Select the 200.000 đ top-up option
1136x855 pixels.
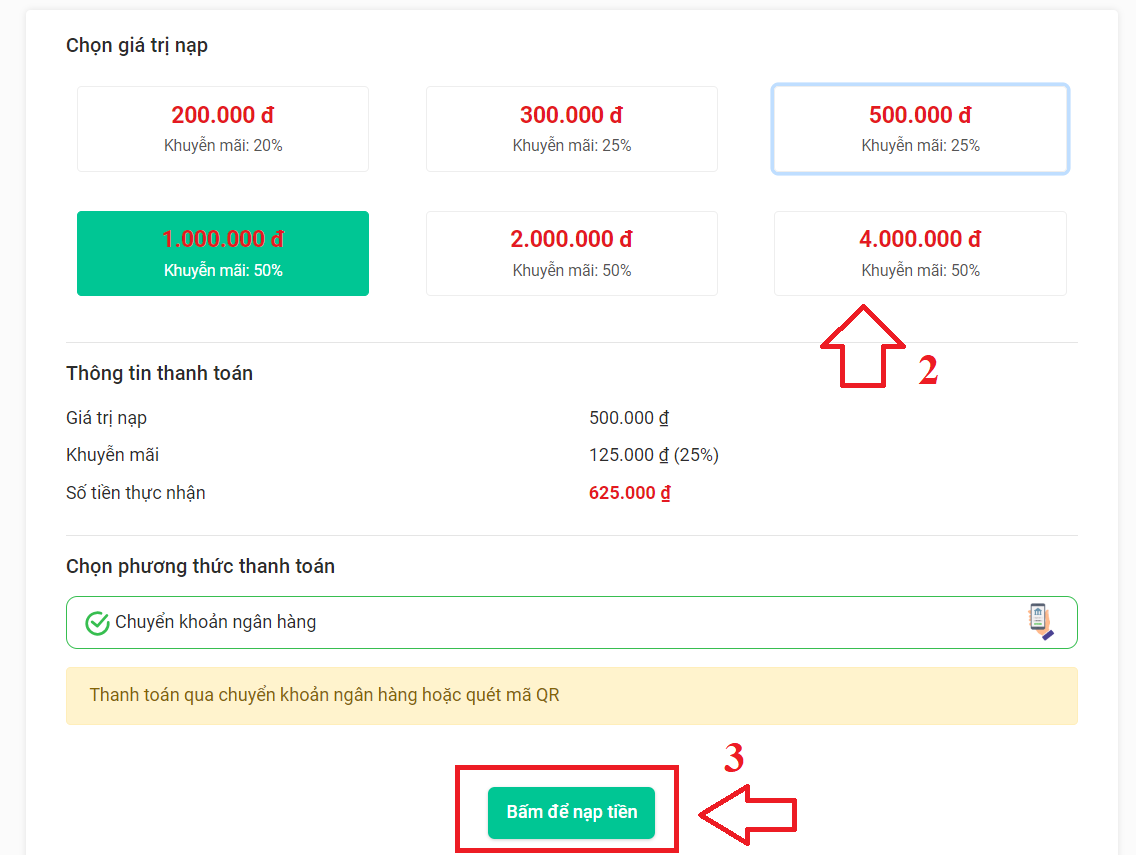pos(223,129)
